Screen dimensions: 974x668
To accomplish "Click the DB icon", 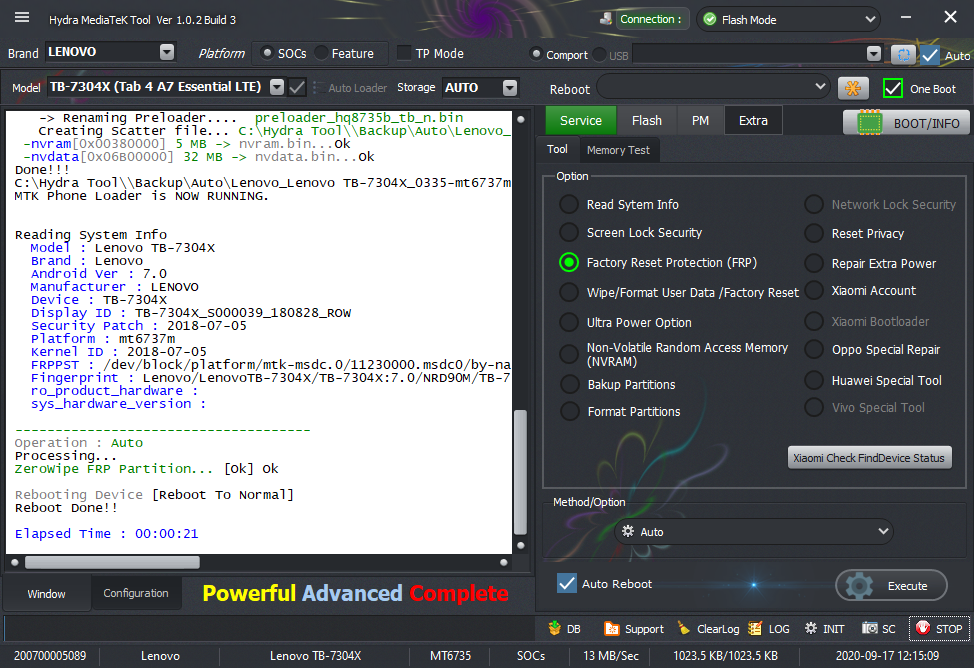I will click(555, 628).
